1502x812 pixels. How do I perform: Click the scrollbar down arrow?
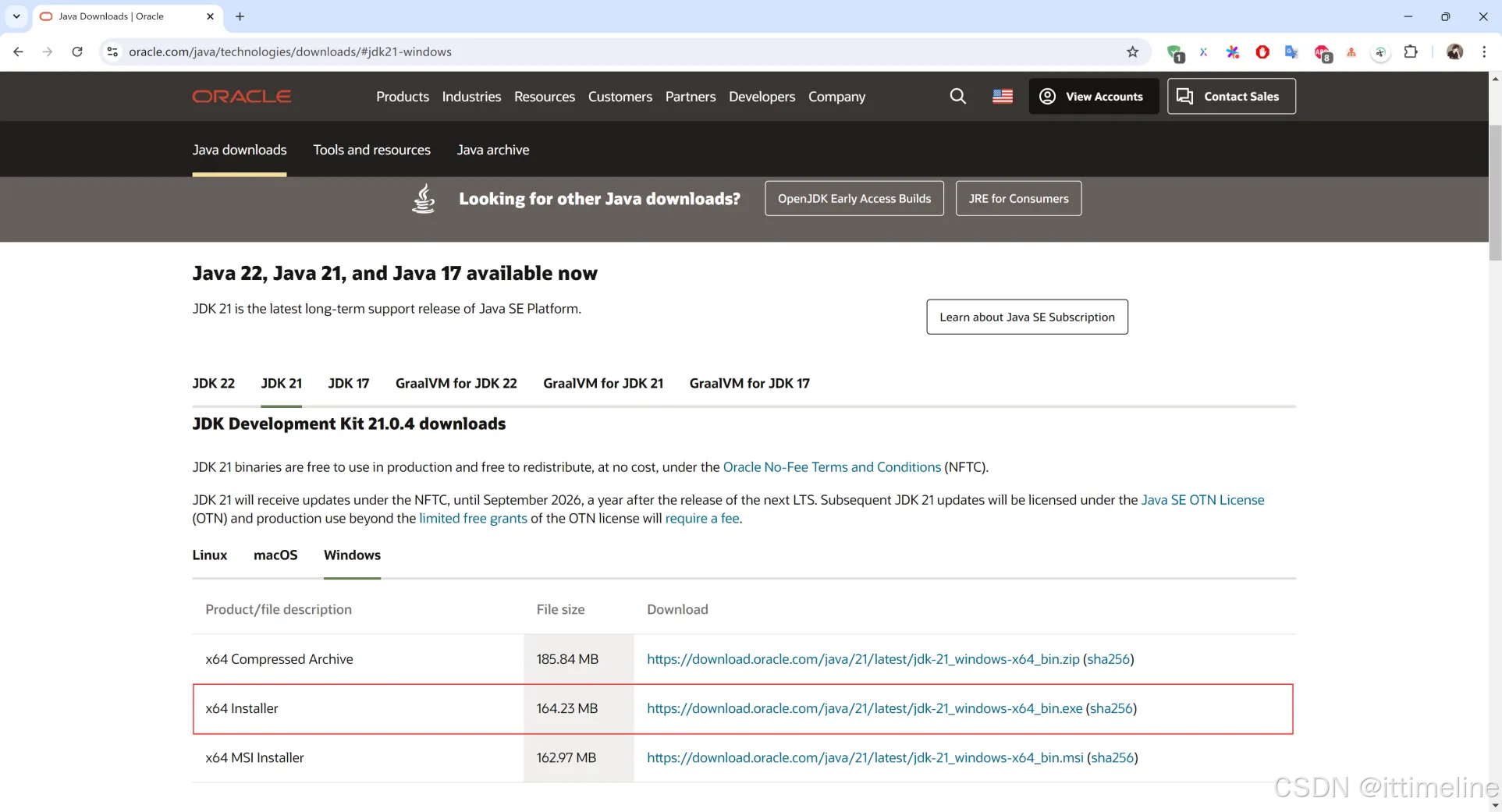coord(1495,805)
